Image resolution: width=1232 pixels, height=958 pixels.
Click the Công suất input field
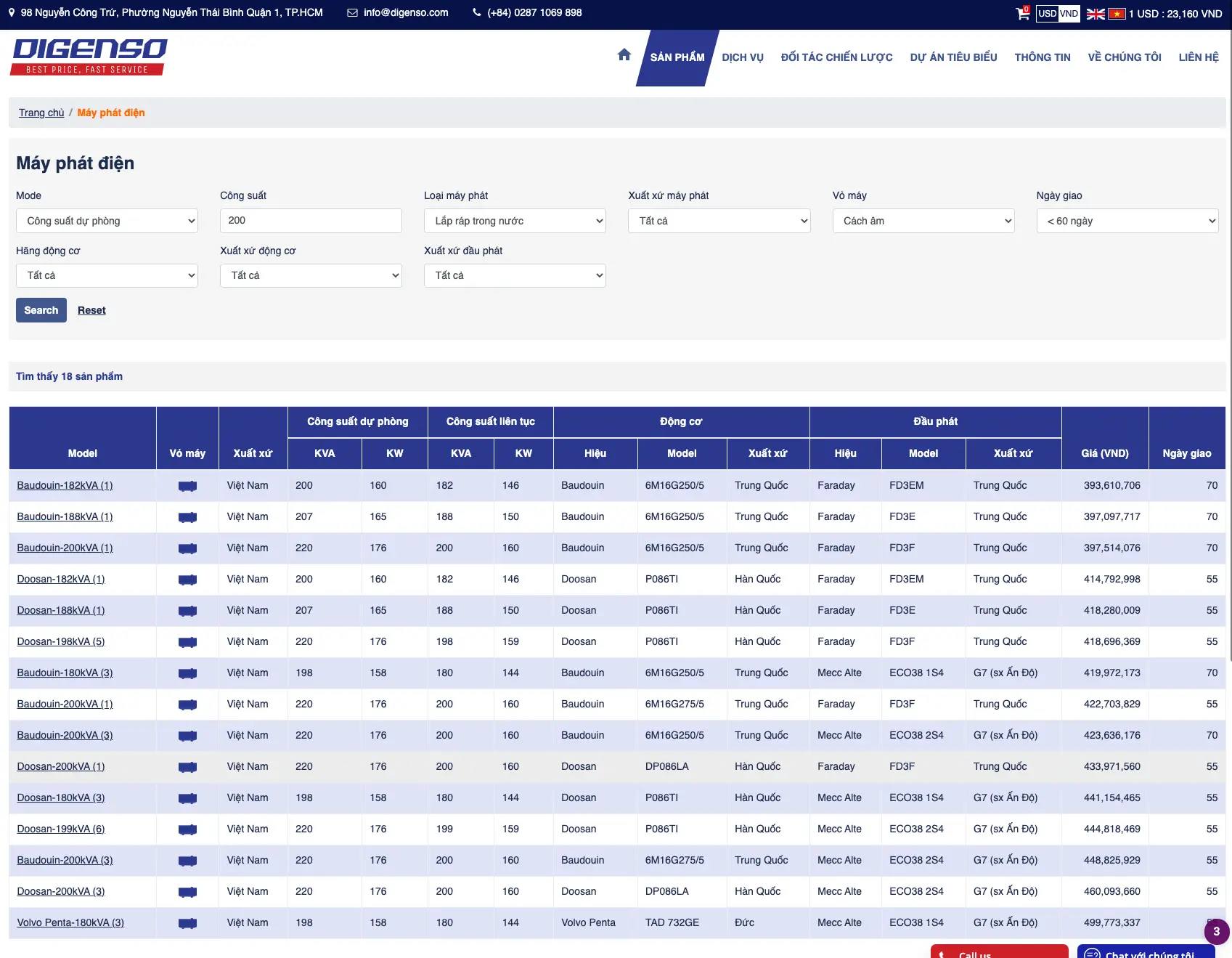311,221
